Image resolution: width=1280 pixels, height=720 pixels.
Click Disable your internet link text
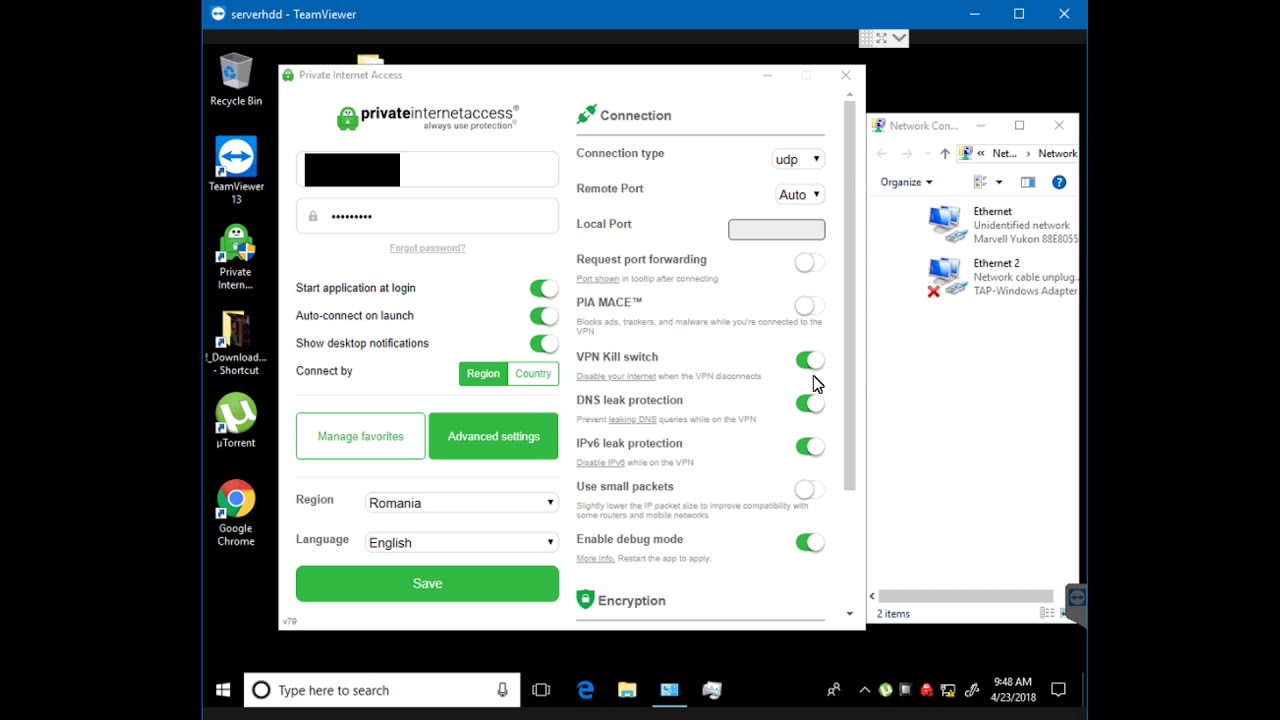point(616,377)
